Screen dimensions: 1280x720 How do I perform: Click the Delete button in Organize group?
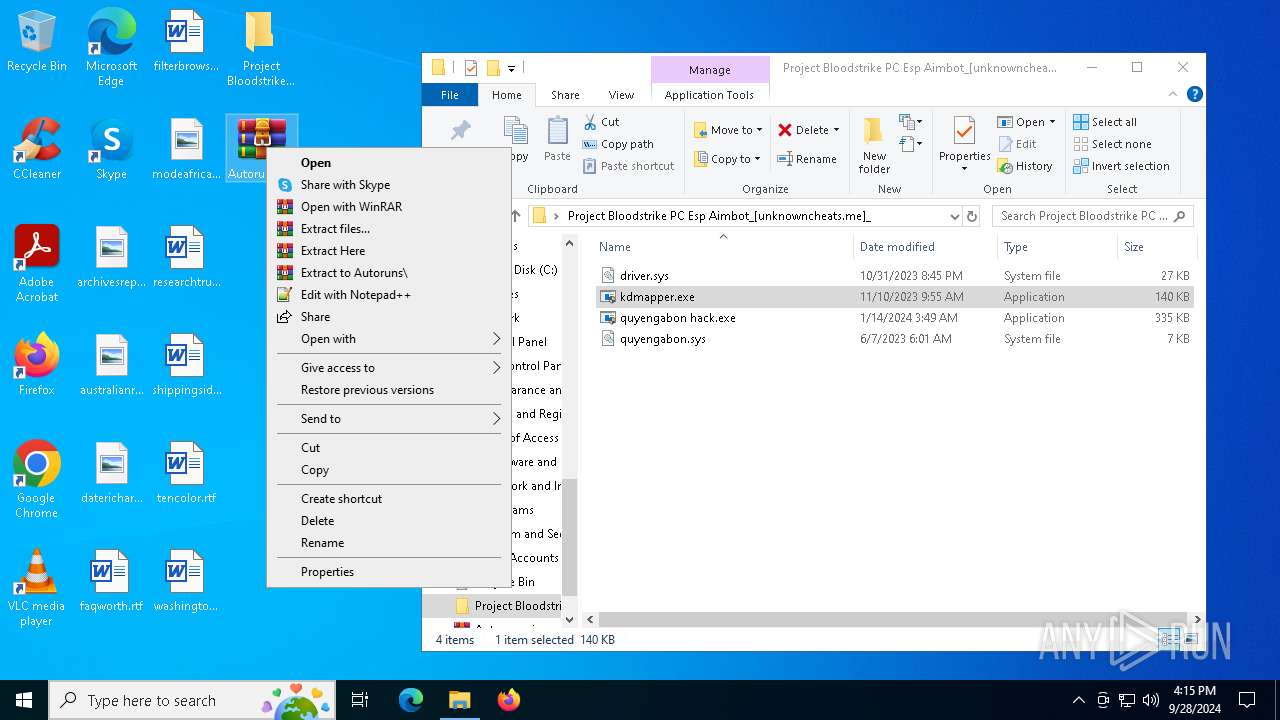coord(803,130)
